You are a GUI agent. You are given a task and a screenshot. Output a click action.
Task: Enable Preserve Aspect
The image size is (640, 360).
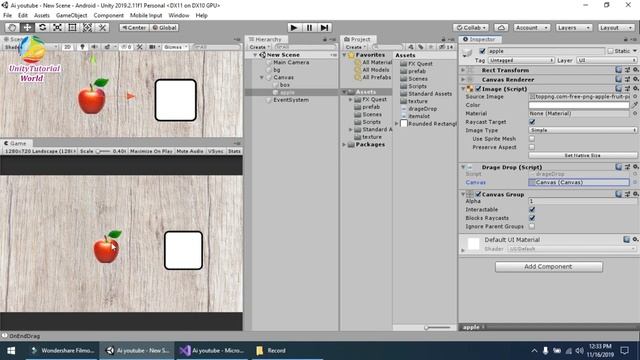(x=532, y=147)
